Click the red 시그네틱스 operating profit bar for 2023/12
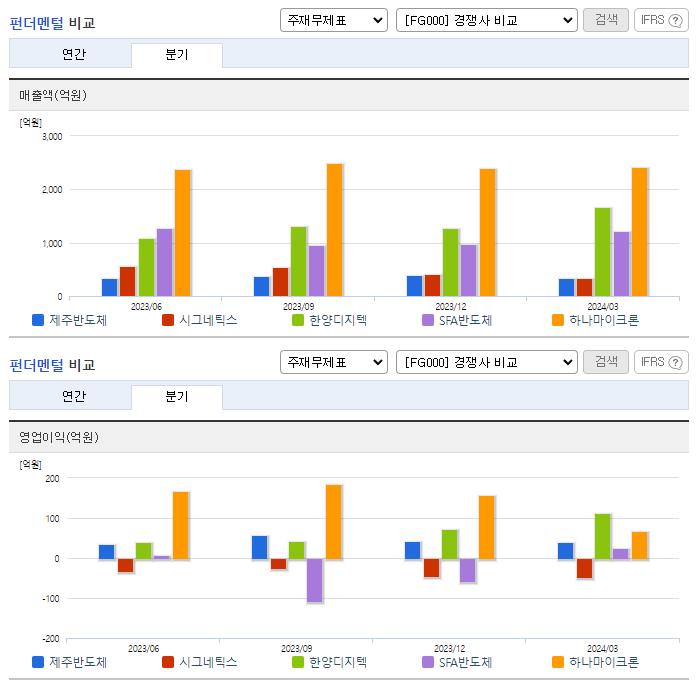Screen dimensions: 696x684 click(x=431, y=568)
